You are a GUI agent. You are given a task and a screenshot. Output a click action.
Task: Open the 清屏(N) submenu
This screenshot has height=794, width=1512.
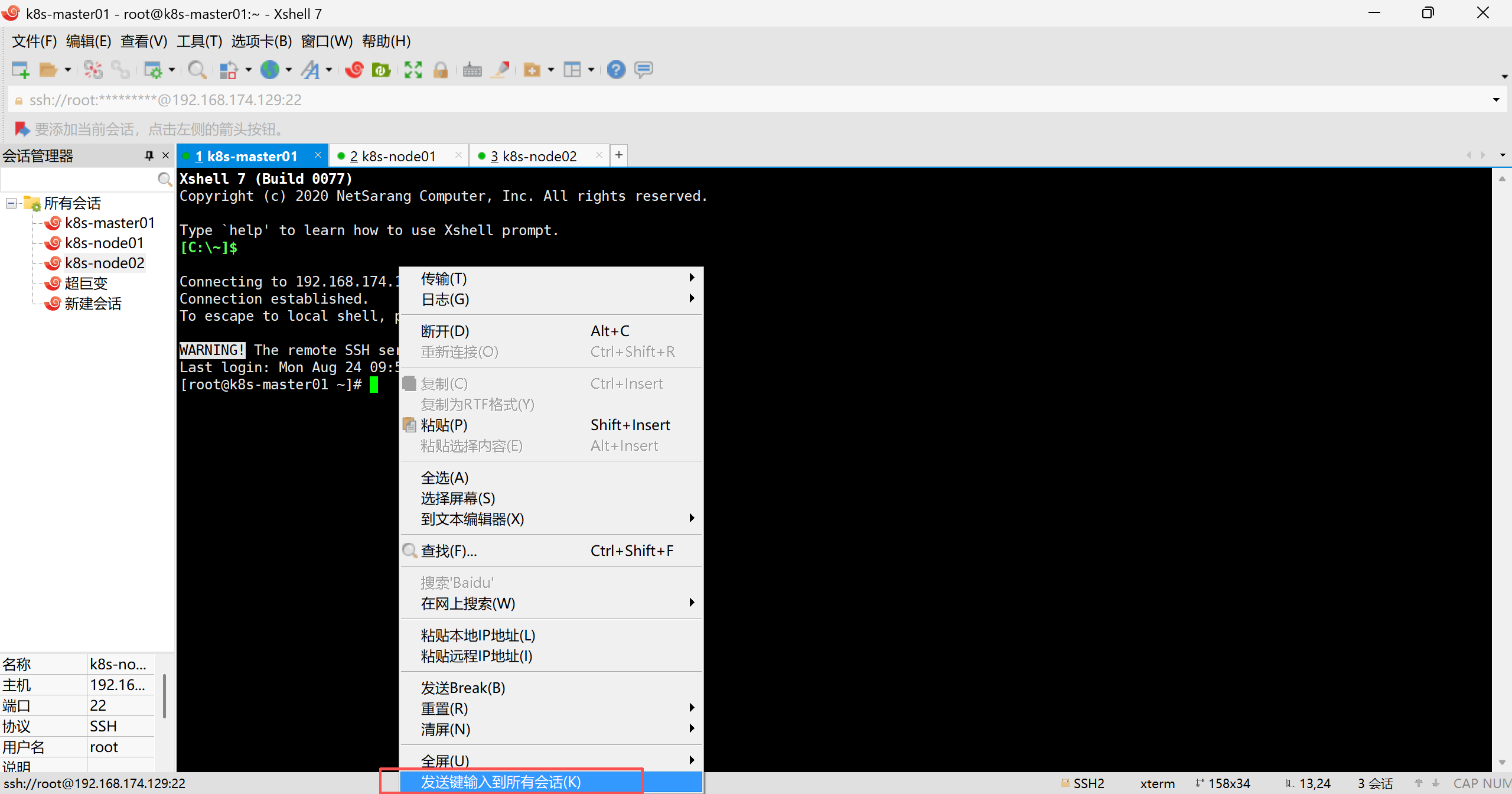point(552,729)
